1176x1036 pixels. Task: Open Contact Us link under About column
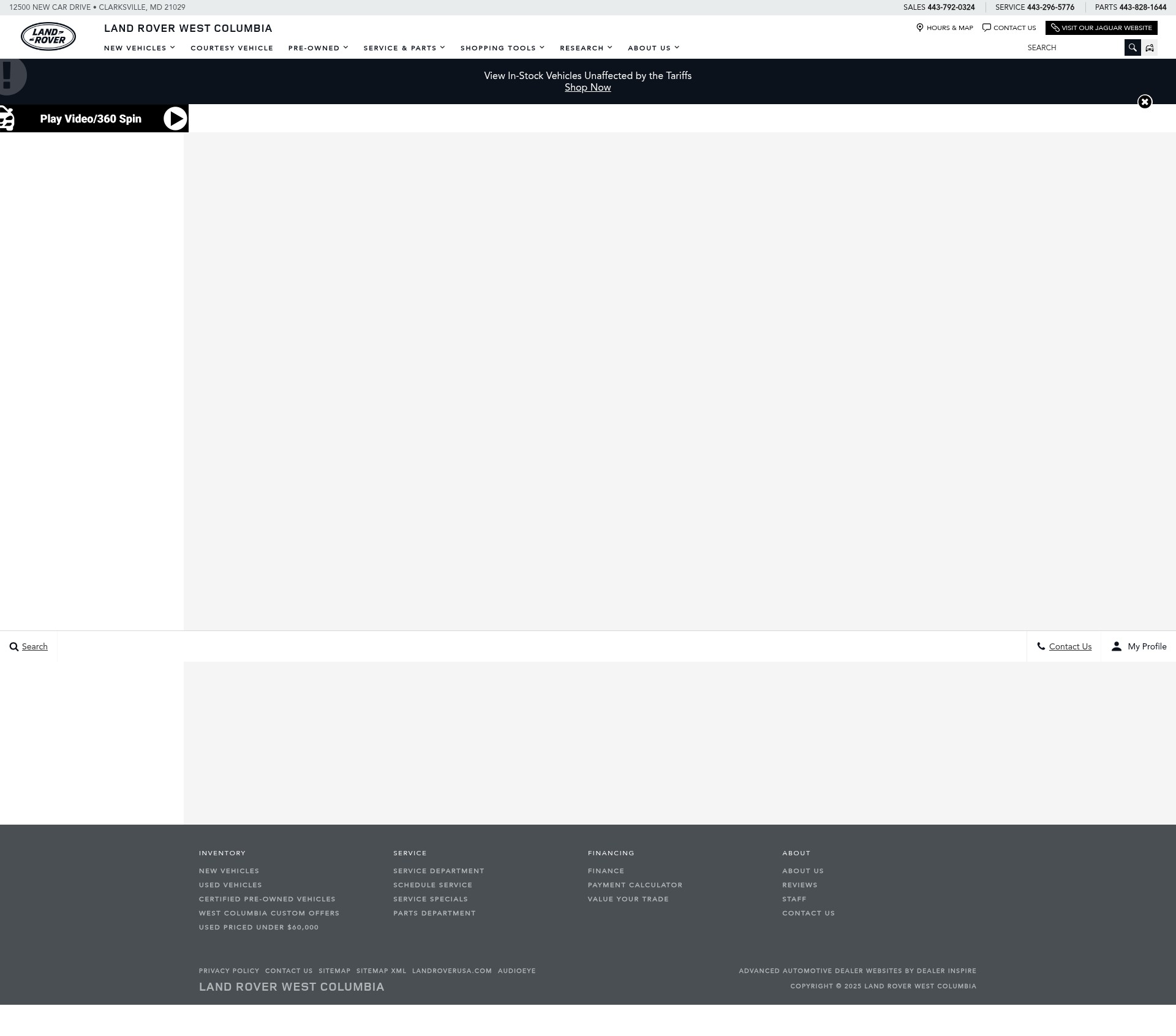(x=808, y=913)
